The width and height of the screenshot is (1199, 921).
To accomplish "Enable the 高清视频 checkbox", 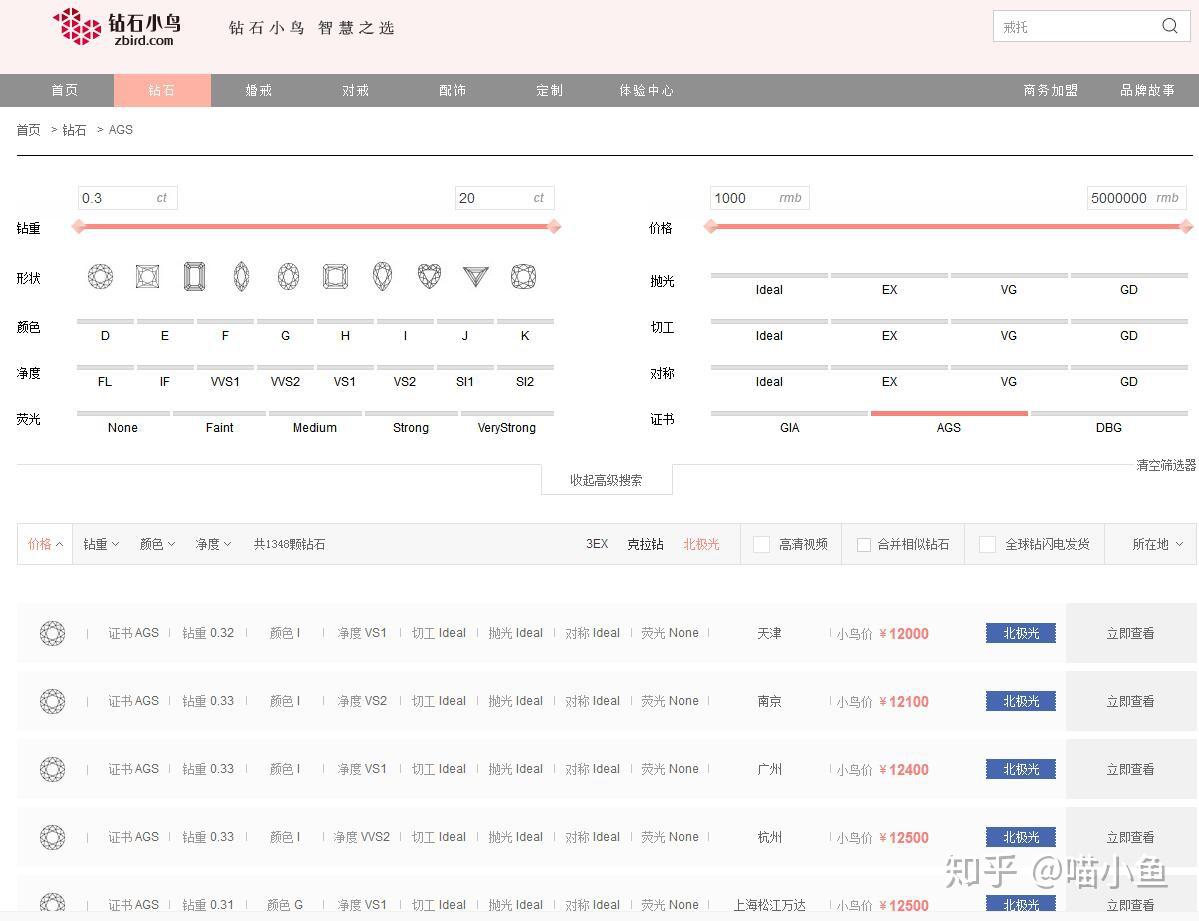I will tap(761, 544).
